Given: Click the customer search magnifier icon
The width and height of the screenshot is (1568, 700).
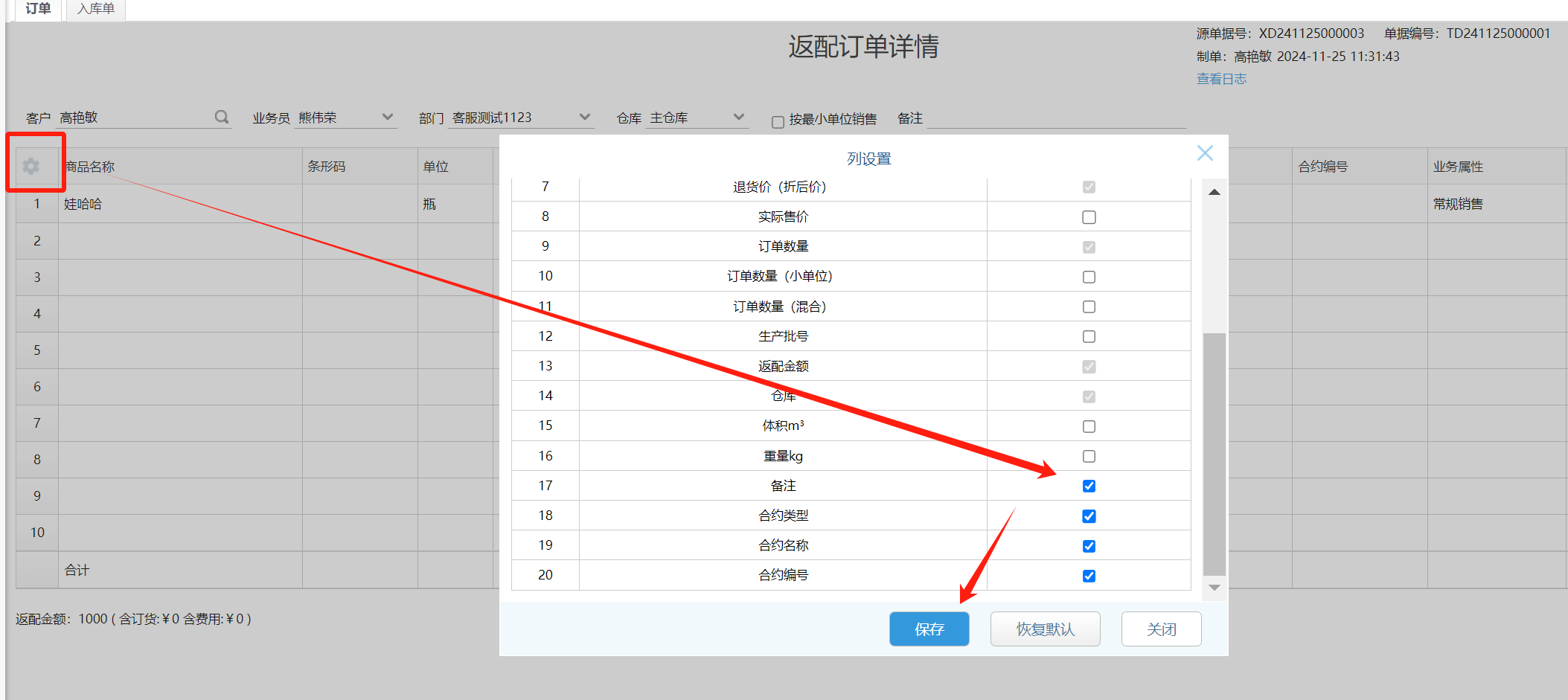Looking at the screenshot, I should 222,117.
